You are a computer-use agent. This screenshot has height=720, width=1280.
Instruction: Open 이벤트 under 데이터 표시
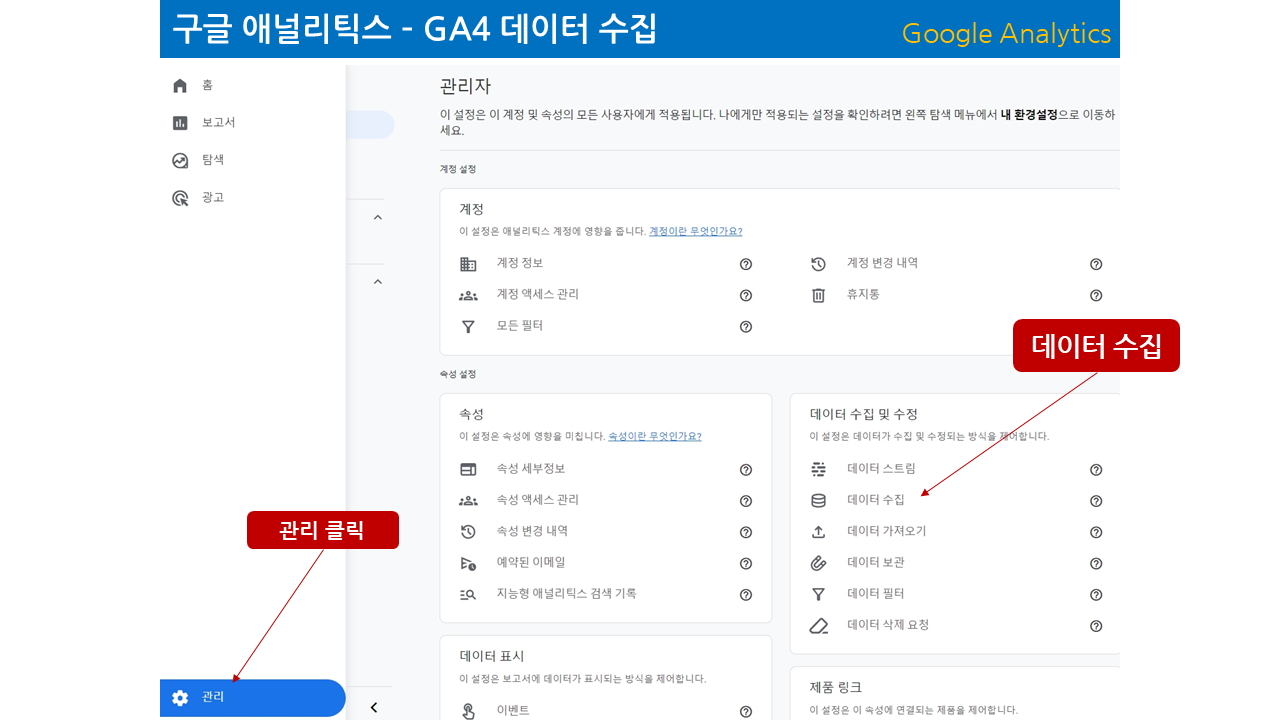[513, 709]
